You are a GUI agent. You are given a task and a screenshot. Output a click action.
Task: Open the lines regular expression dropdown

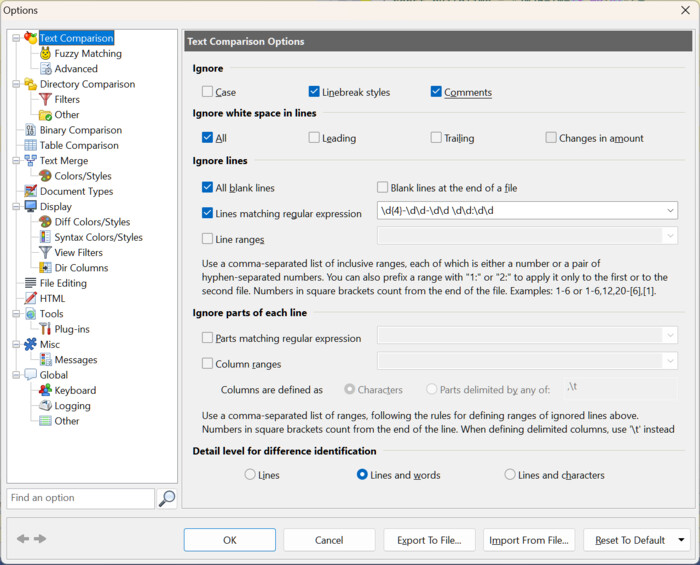[x=670, y=210]
